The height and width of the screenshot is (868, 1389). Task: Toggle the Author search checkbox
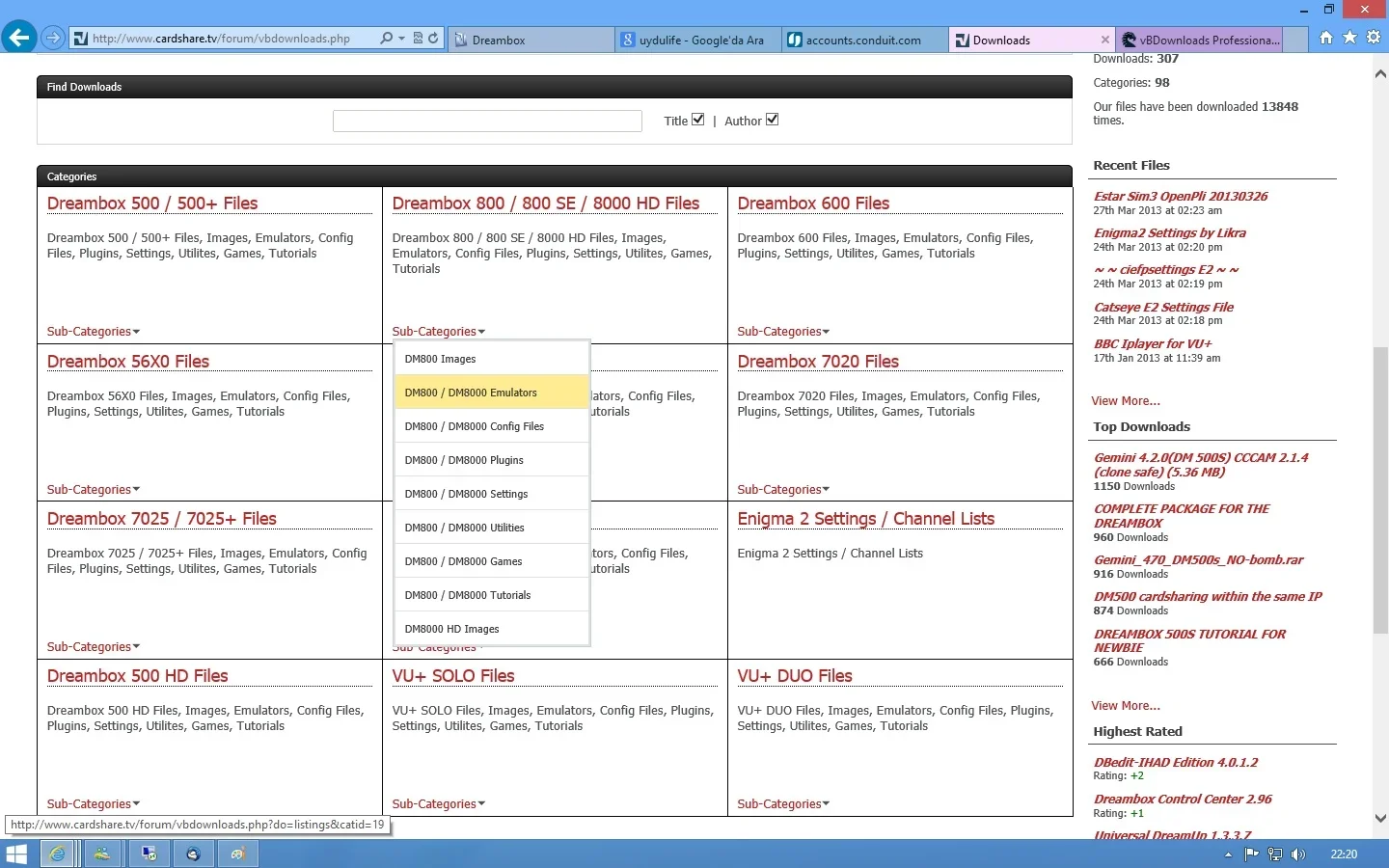coord(772,120)
